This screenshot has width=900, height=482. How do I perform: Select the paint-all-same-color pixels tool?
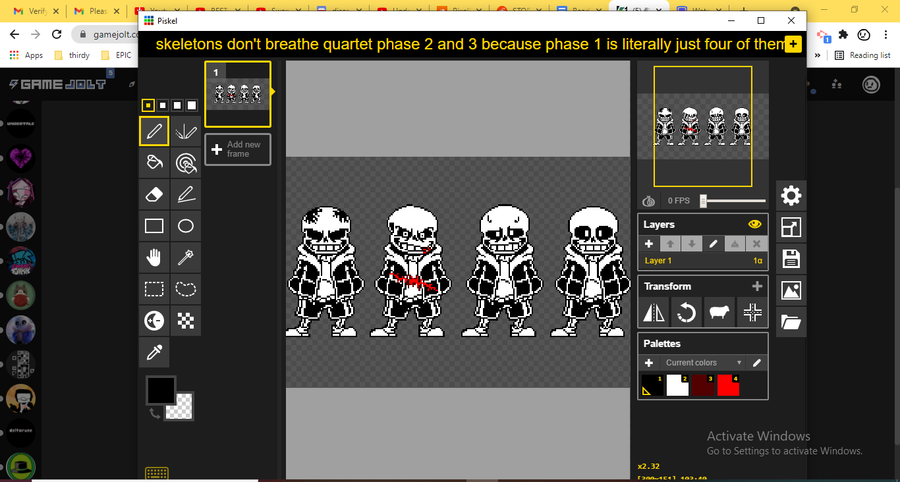[185, 163]
